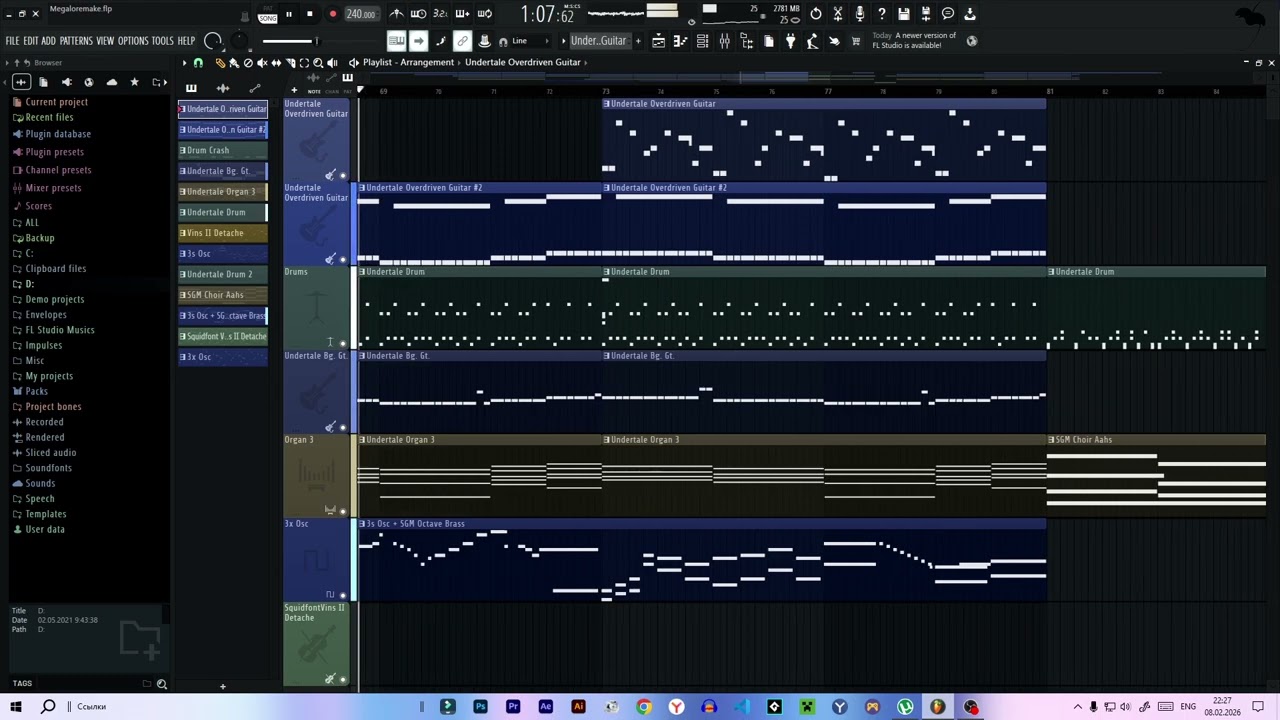
Task: Mute the Organ 3 track toggle
Action: (x=343, y=511)
